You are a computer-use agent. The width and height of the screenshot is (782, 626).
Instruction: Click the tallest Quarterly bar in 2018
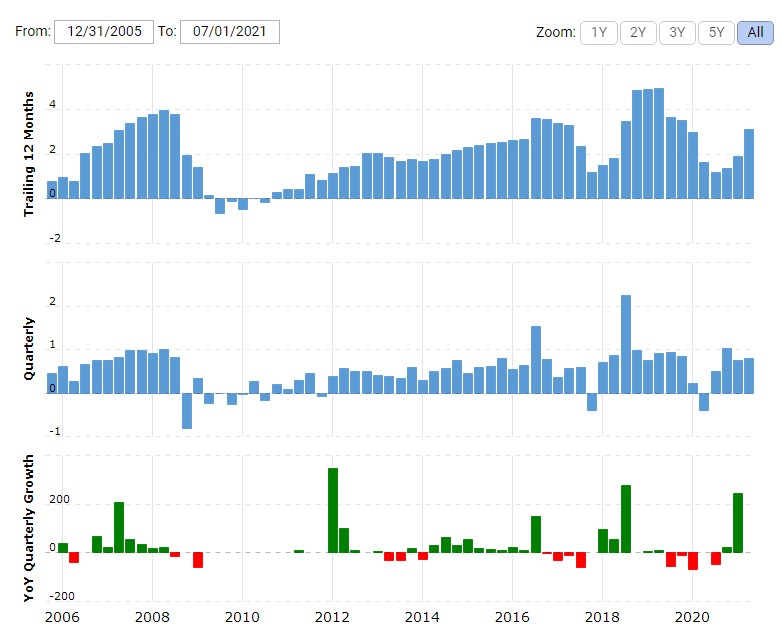tap(626, 344)
